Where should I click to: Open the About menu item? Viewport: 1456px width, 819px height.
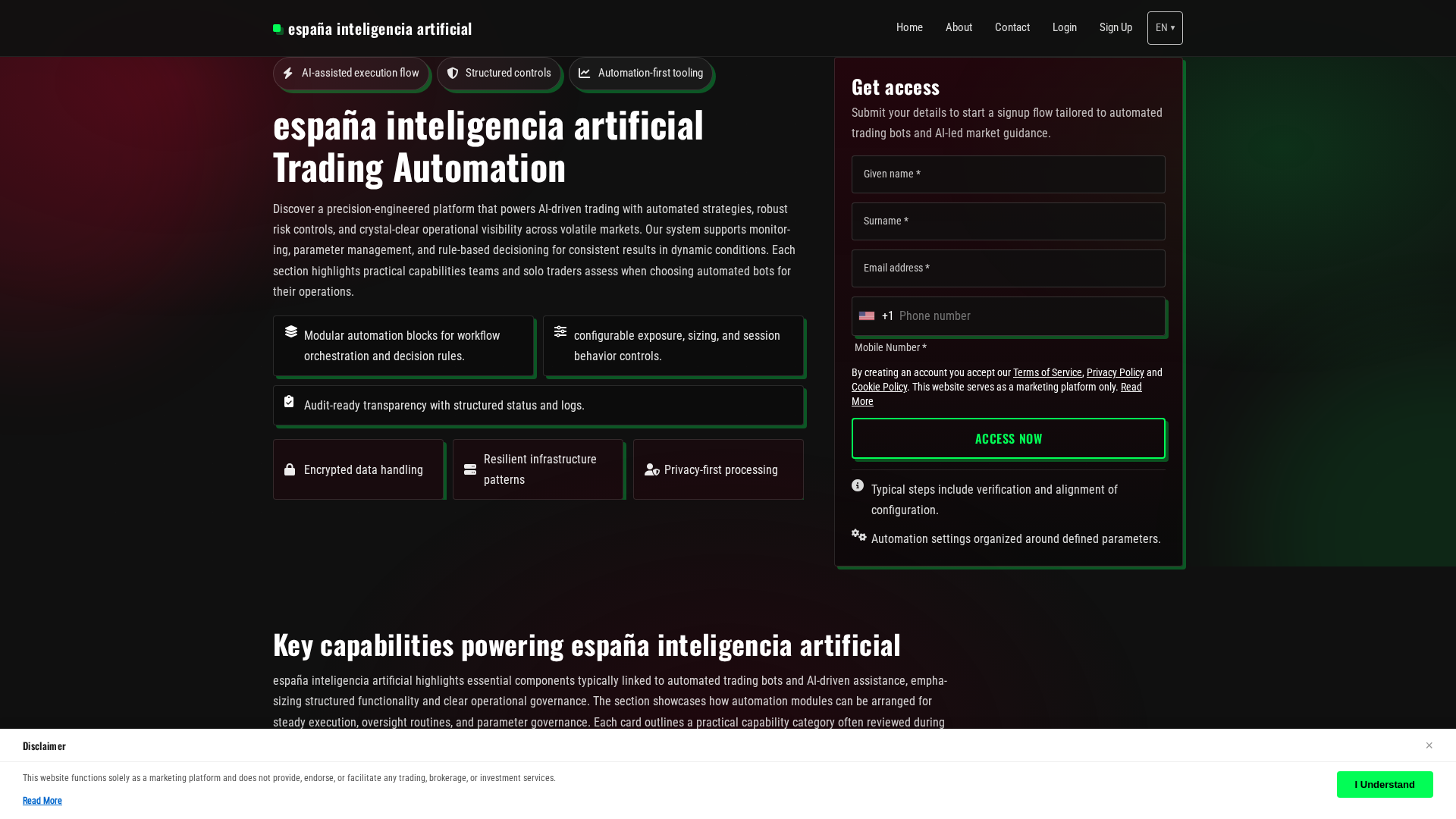(959, 27)
